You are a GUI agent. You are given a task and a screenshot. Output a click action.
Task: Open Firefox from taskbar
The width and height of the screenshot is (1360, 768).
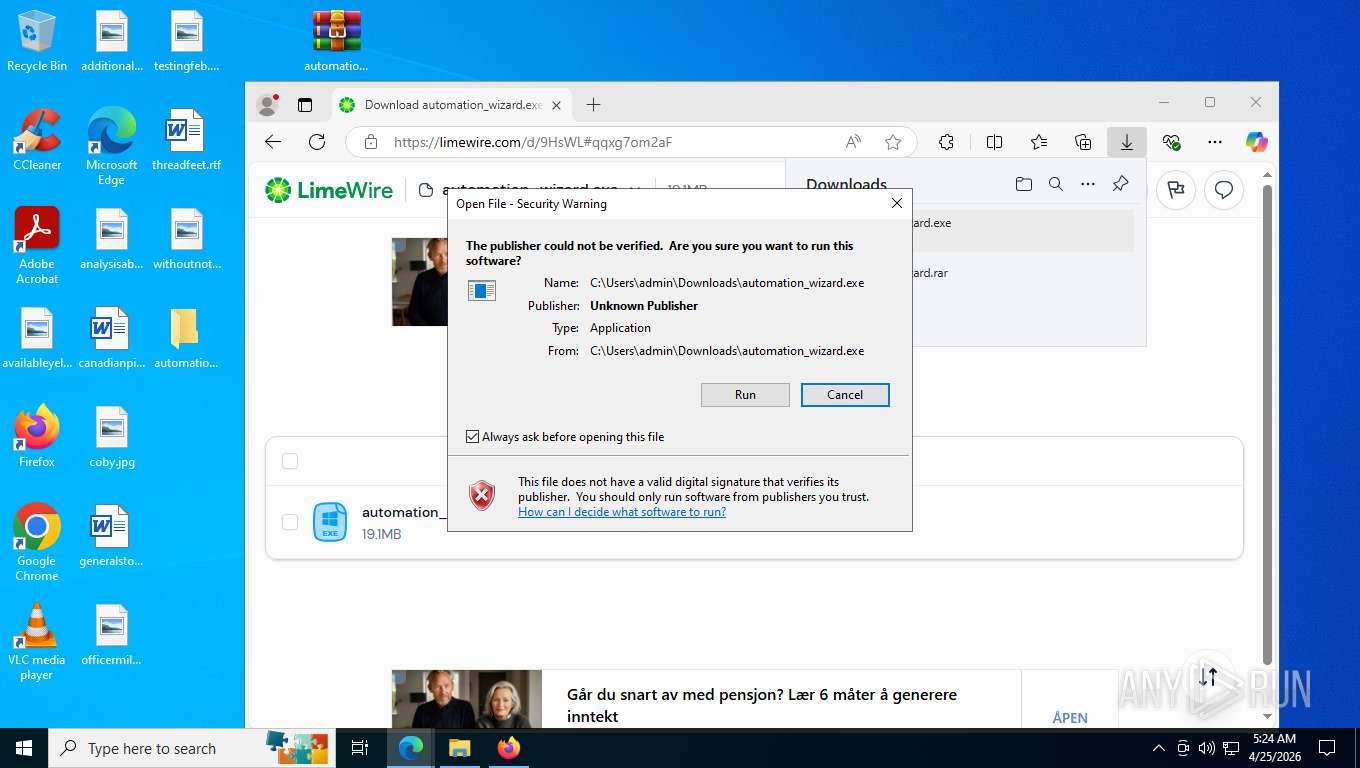(x=509, y=748)
